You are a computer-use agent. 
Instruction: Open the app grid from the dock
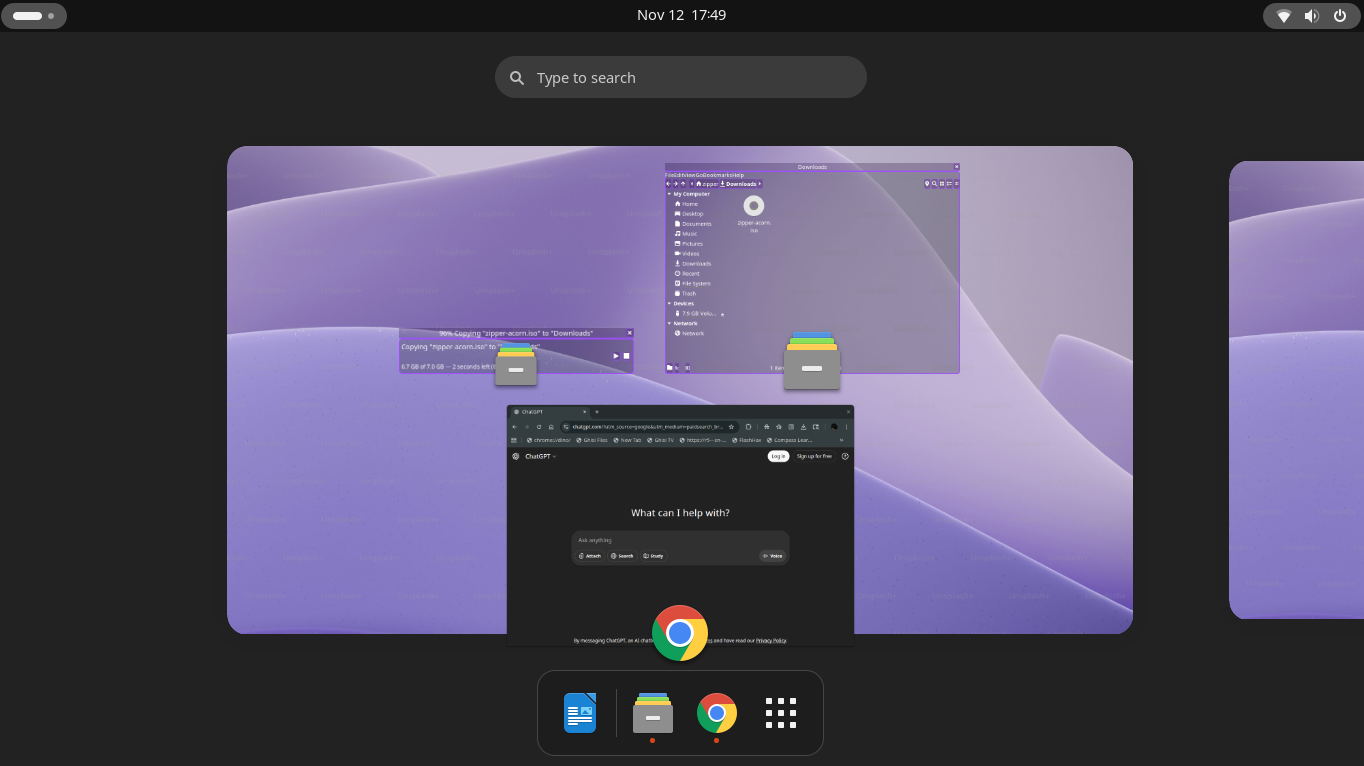pos(781,712)
